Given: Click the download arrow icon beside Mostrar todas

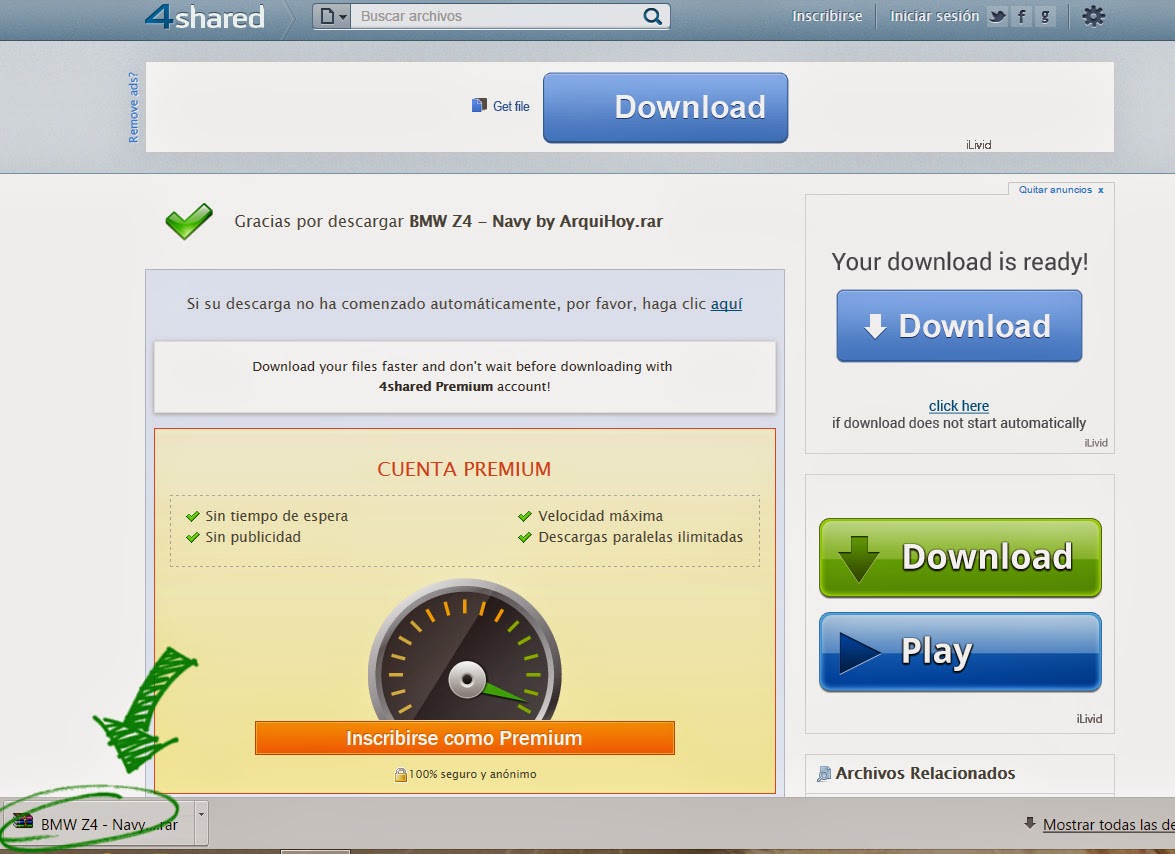Looking at the screenshot, I should [x=1030, y=823].
